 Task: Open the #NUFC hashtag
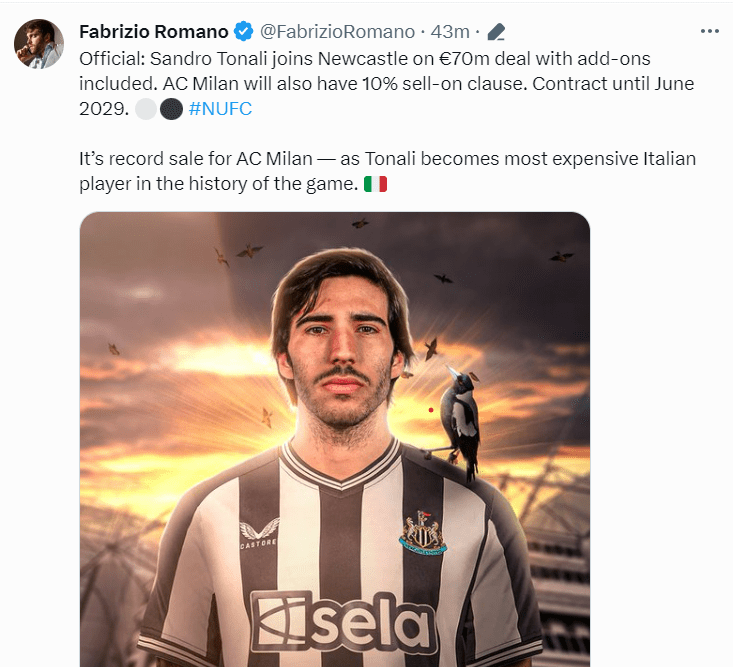click(x=220, y=109)
